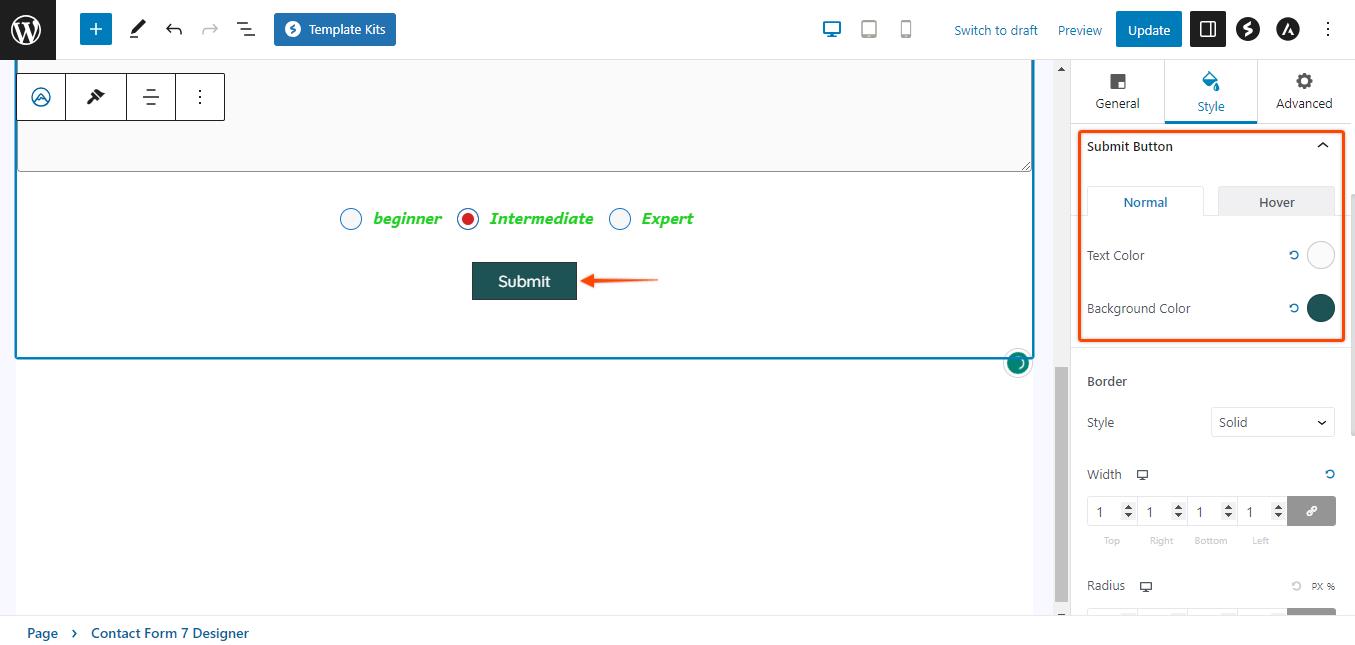Select the beginner radio button
The width and height of the screenshot is (1355, 645).
(351, 219)
